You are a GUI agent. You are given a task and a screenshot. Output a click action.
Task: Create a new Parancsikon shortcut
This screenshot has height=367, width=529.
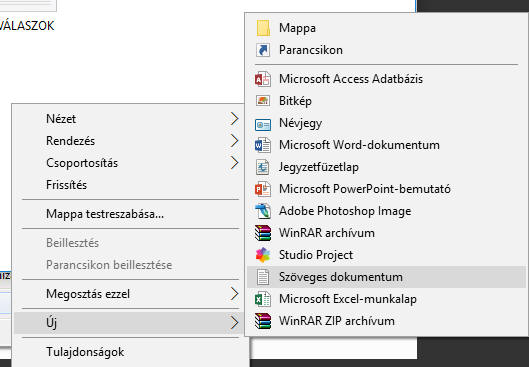point(386,50)
